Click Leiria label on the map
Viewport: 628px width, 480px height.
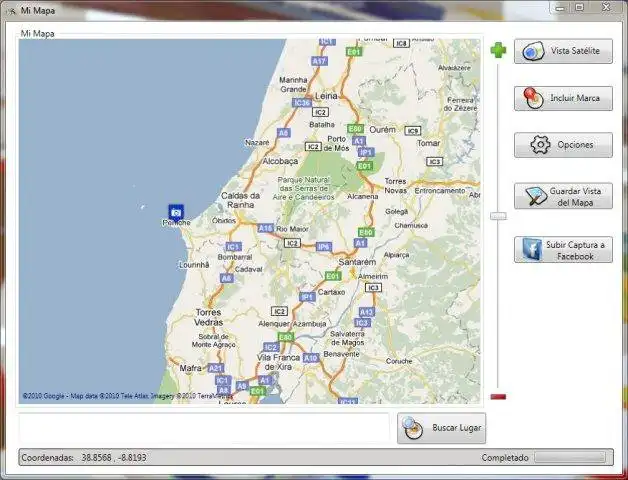pyautogui.click(x=326, y=96)
